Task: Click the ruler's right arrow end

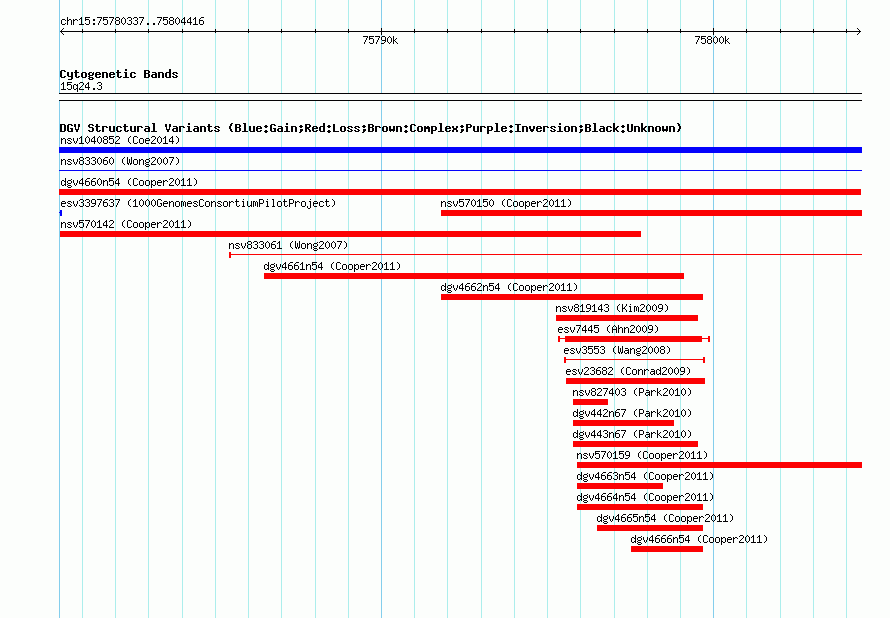Action: coord(859,32)
